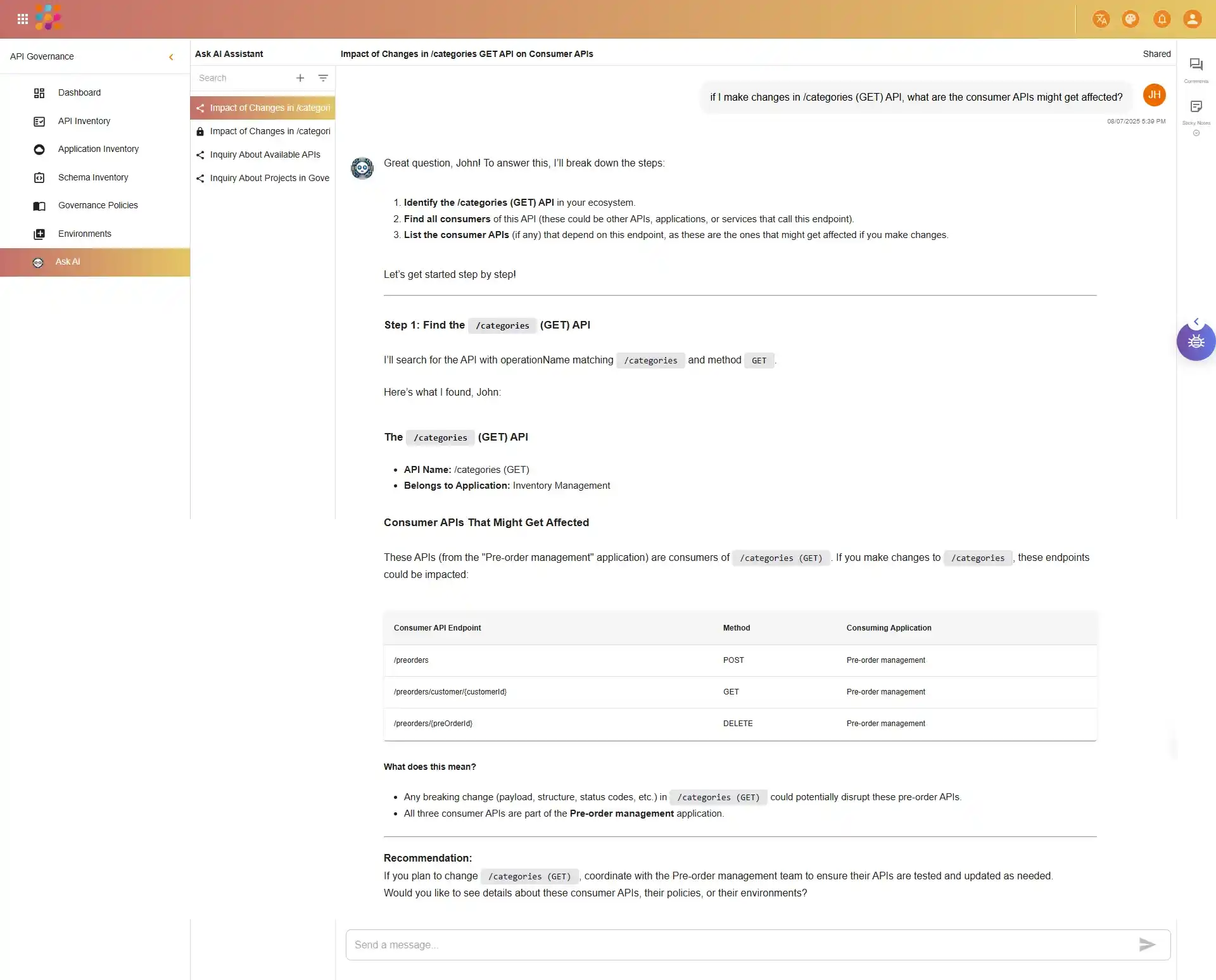Open the Sticky Notes icon
Screen dimensions: 1216x980
point(1196,108)
